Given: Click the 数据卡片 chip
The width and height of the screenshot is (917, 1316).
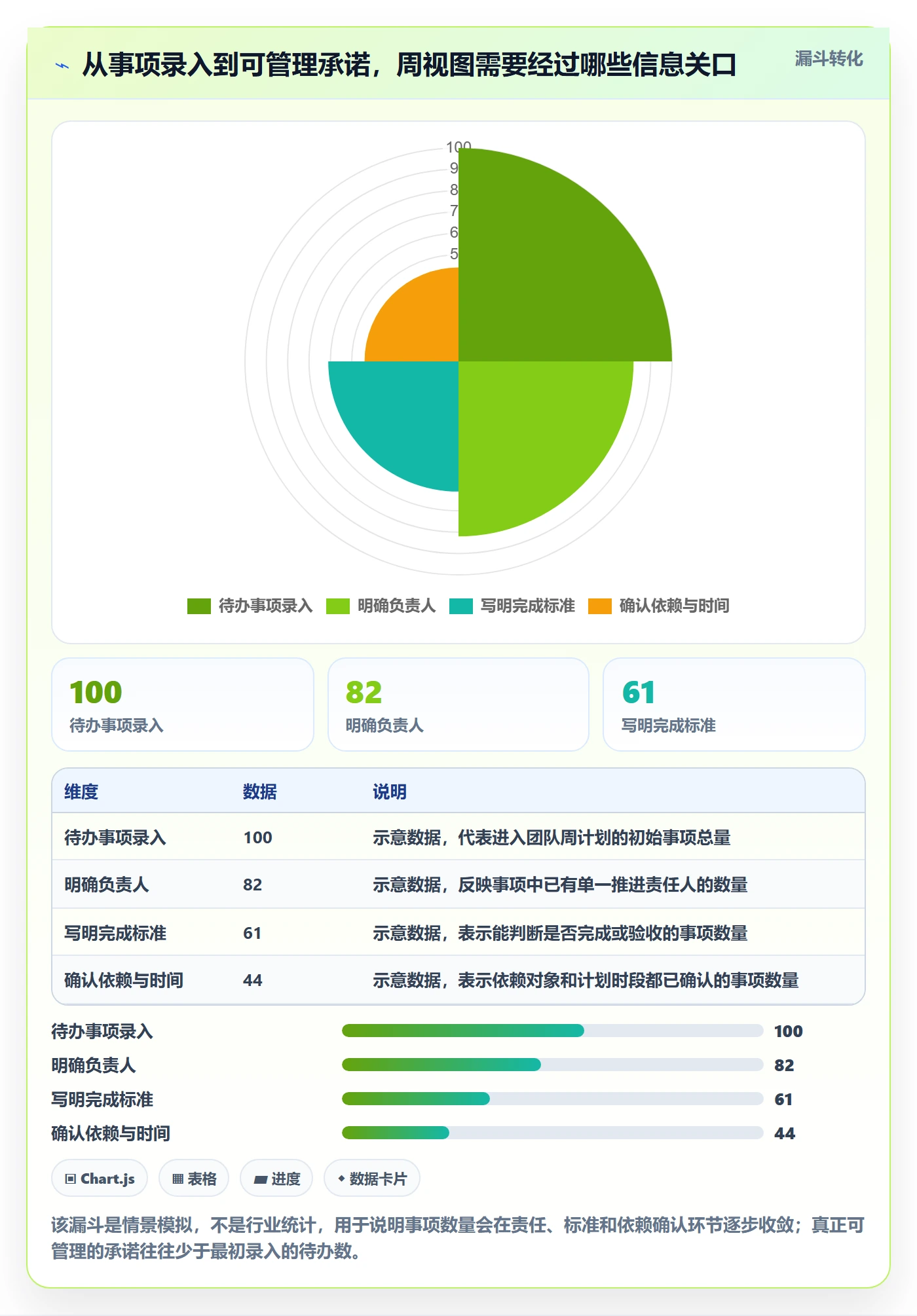Looking at the screenshot, I should 372,1179.
